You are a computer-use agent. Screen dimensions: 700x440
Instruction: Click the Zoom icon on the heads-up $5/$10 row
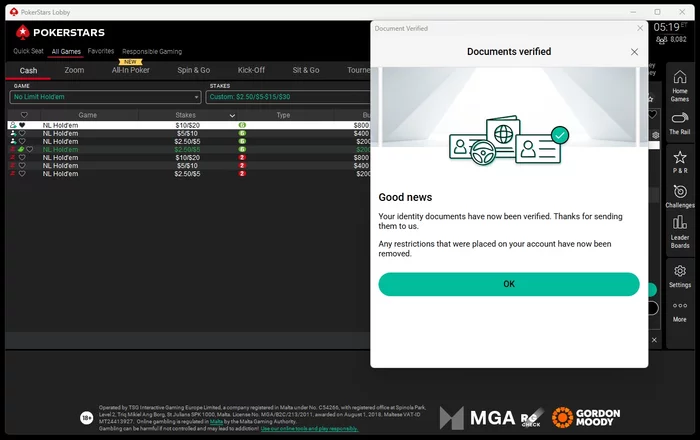coord(13,166)
